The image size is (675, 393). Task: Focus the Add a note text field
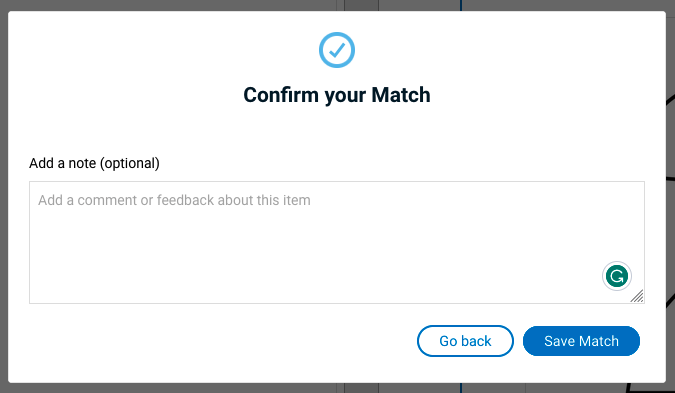(x=337, y=242)
